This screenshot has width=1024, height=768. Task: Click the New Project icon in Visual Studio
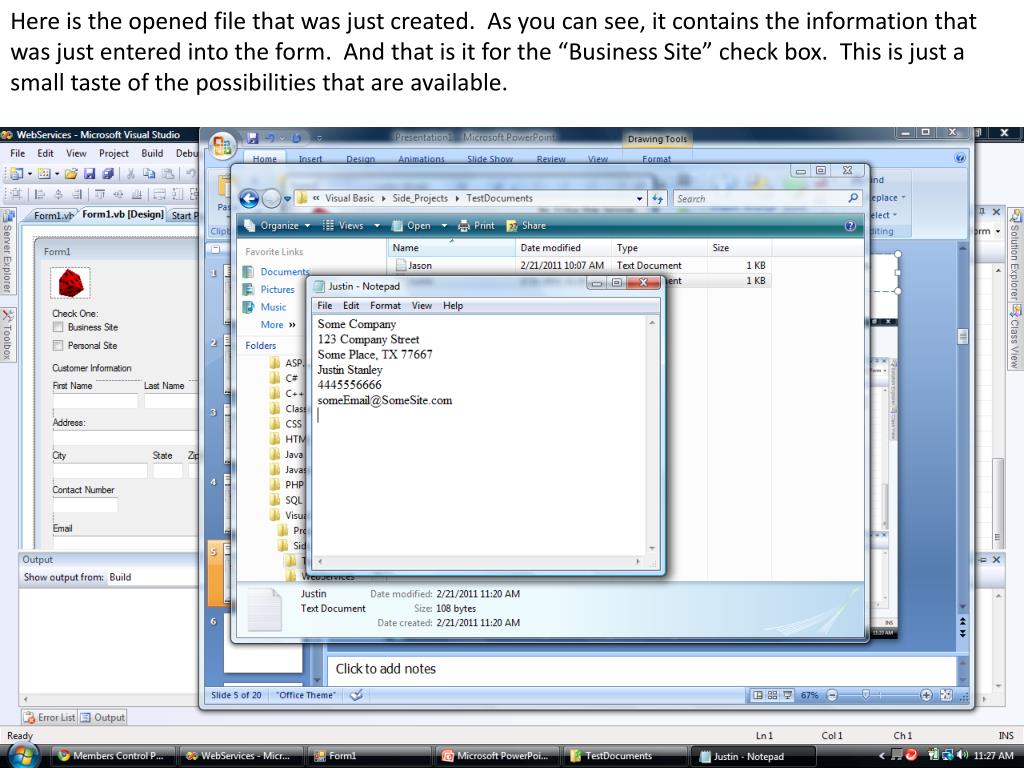pyautogui.click(x=16, y=174)
